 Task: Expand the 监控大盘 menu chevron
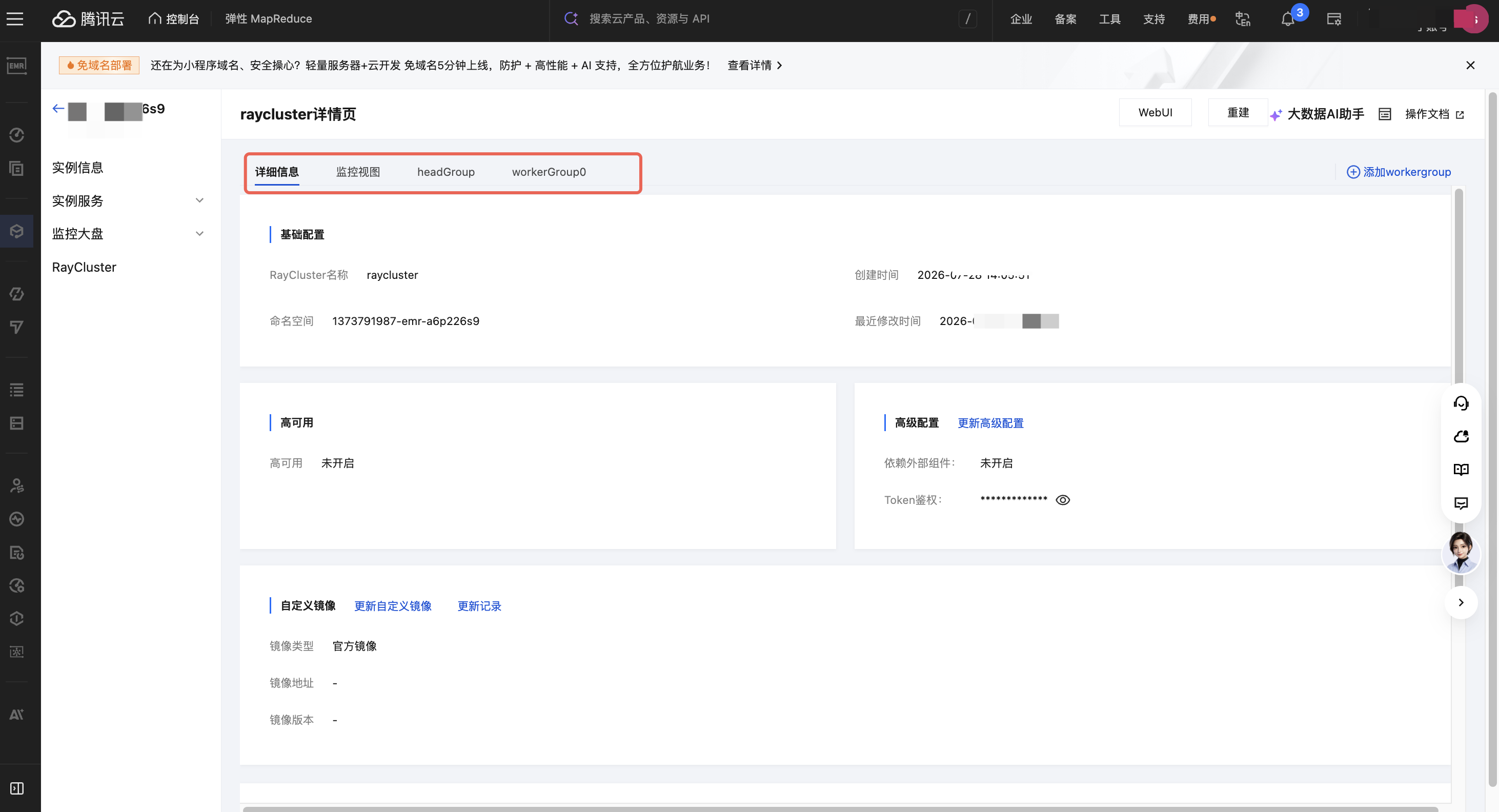[x=199, y=234]
